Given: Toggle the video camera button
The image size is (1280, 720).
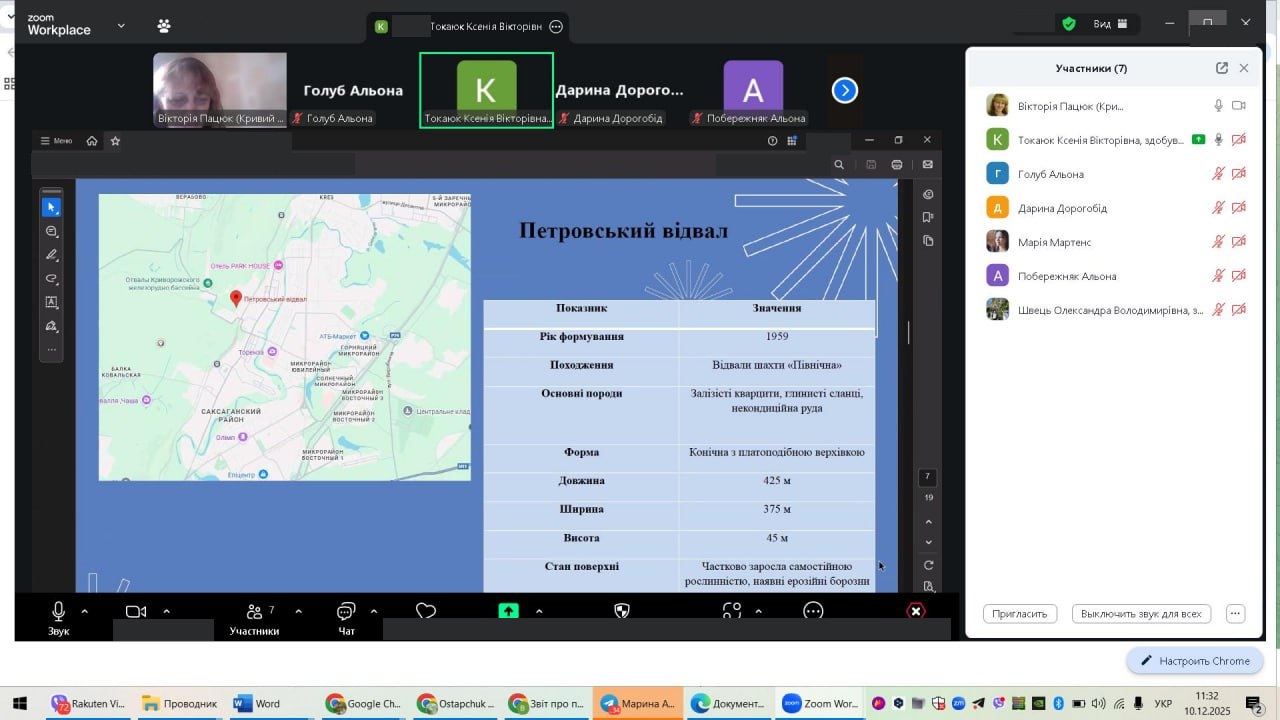Looking at the screenshot, I should click(136, 611).
